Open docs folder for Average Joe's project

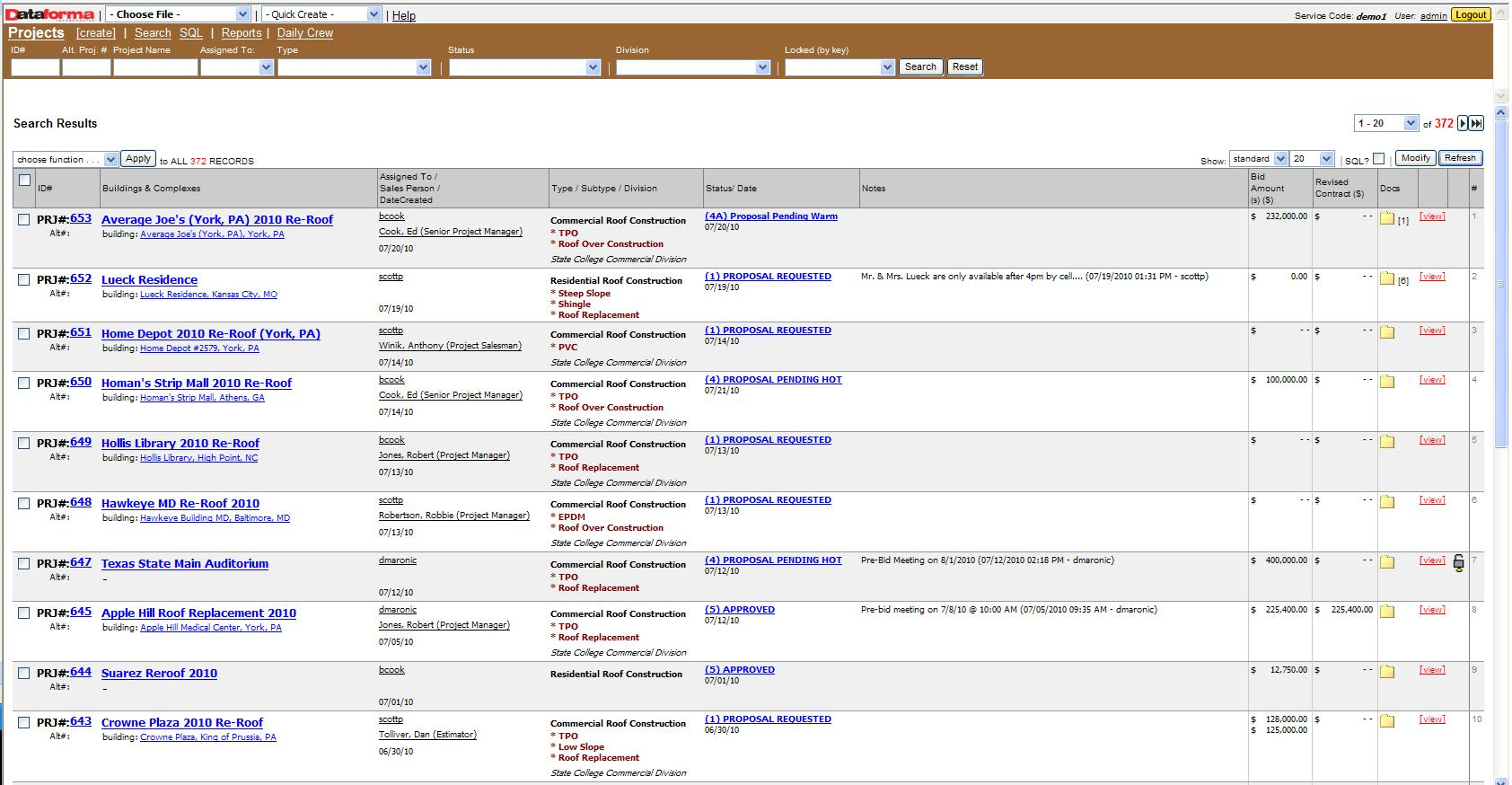coord(1387,218)
